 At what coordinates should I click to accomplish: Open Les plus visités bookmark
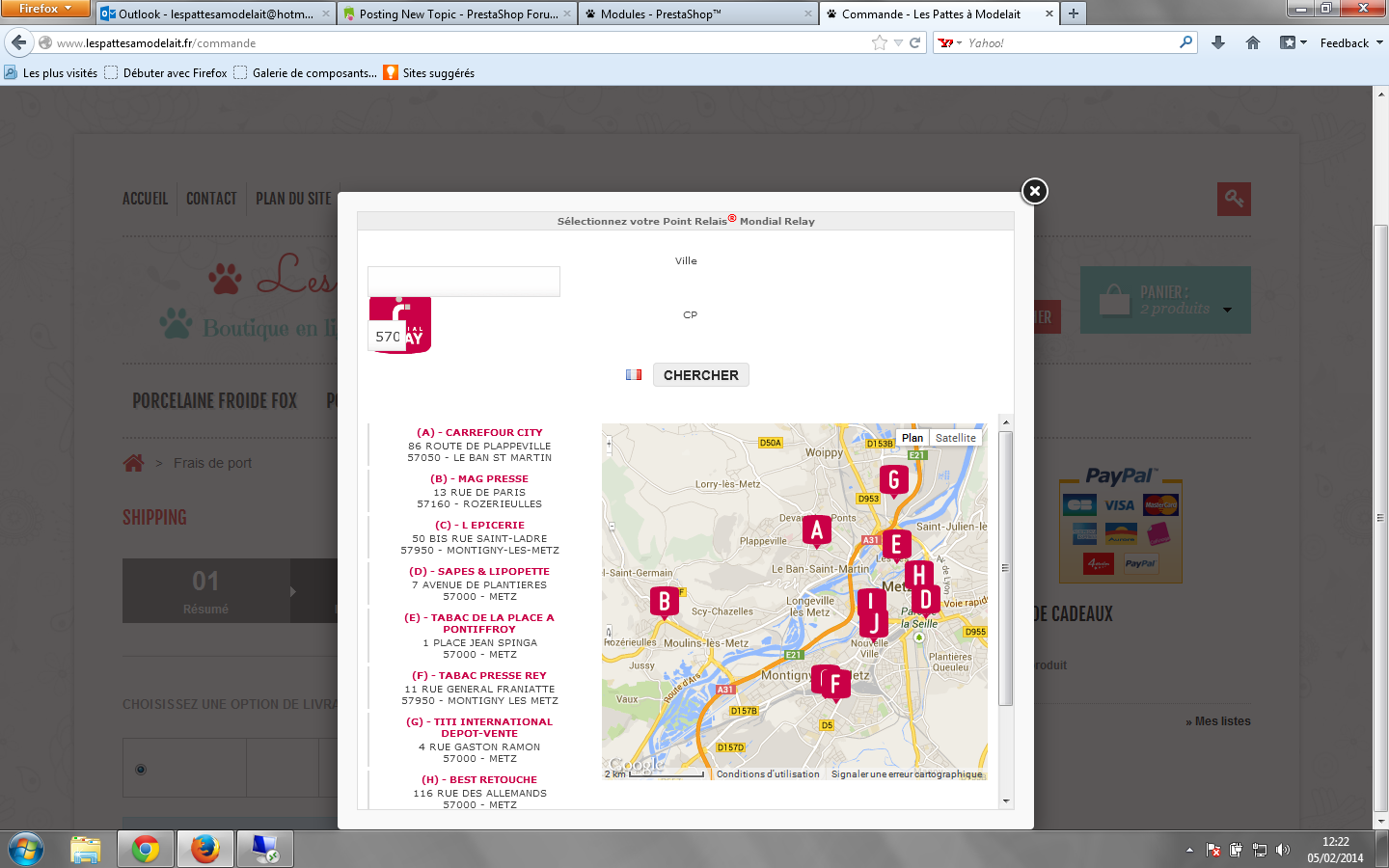click(51, 72)
